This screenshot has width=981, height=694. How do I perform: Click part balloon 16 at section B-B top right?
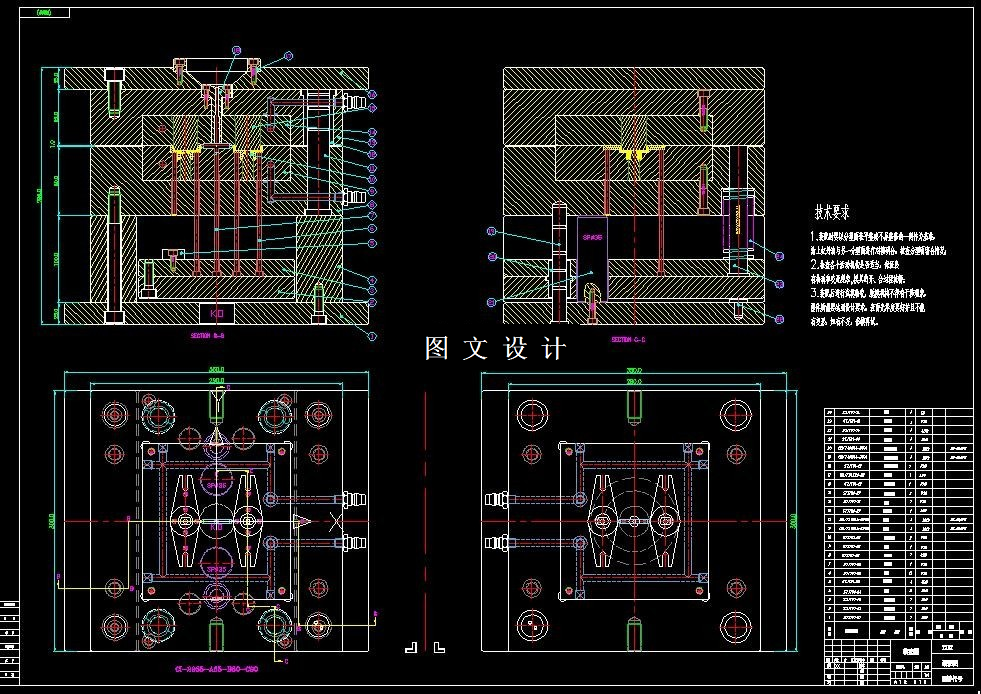(372, 94)
